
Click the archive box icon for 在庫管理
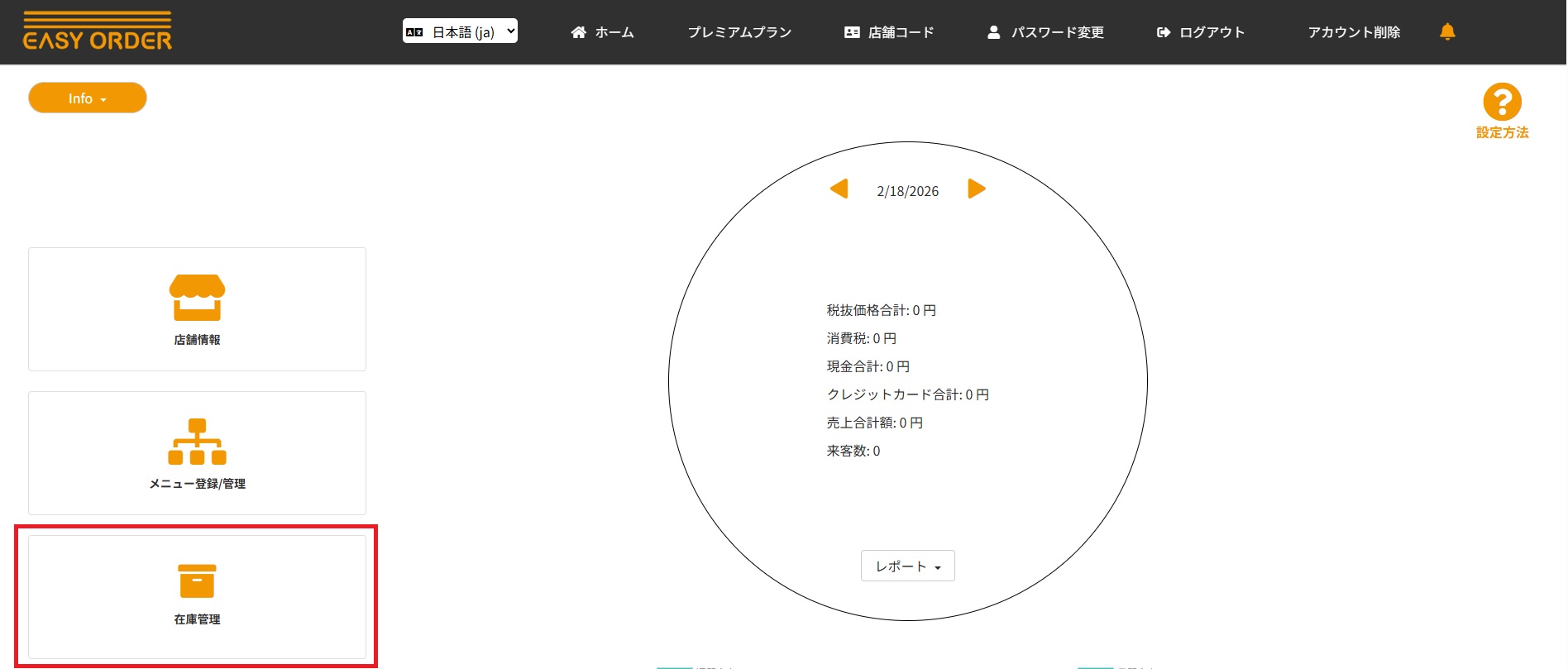pos(197,581)
